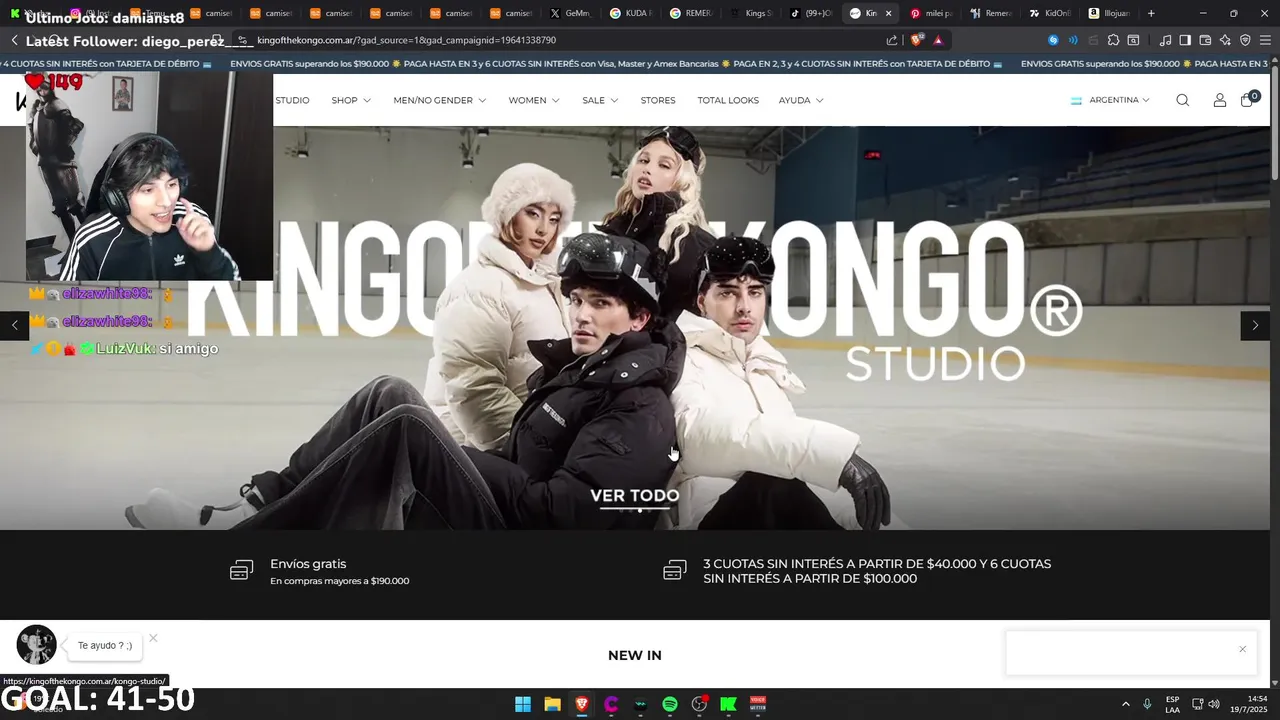The image size is (1280, 720).
Task: Open the ARGENTINA country selector
Action: 1110,100
